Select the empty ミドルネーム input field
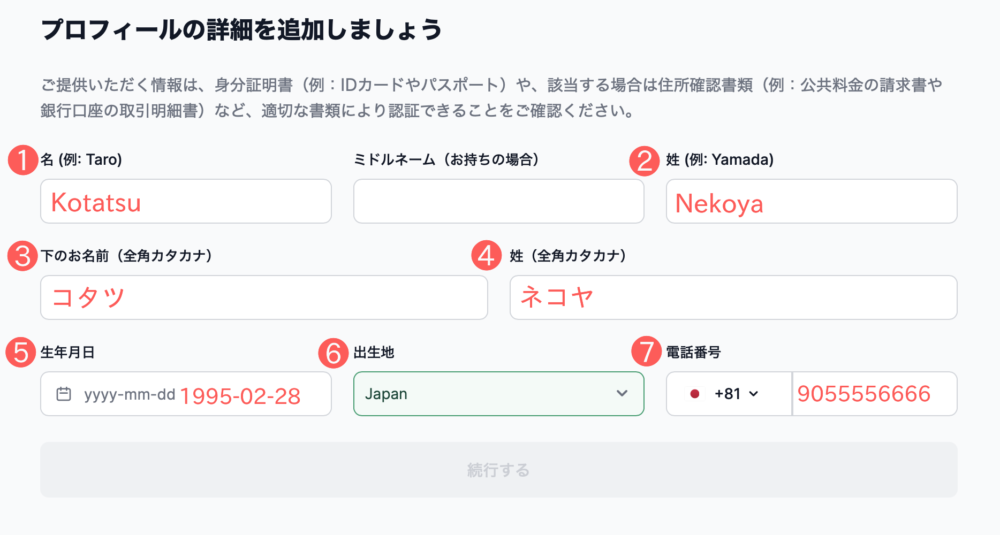Image resolution: width=1000 pixels, height=535 pixels. (499, 202)
